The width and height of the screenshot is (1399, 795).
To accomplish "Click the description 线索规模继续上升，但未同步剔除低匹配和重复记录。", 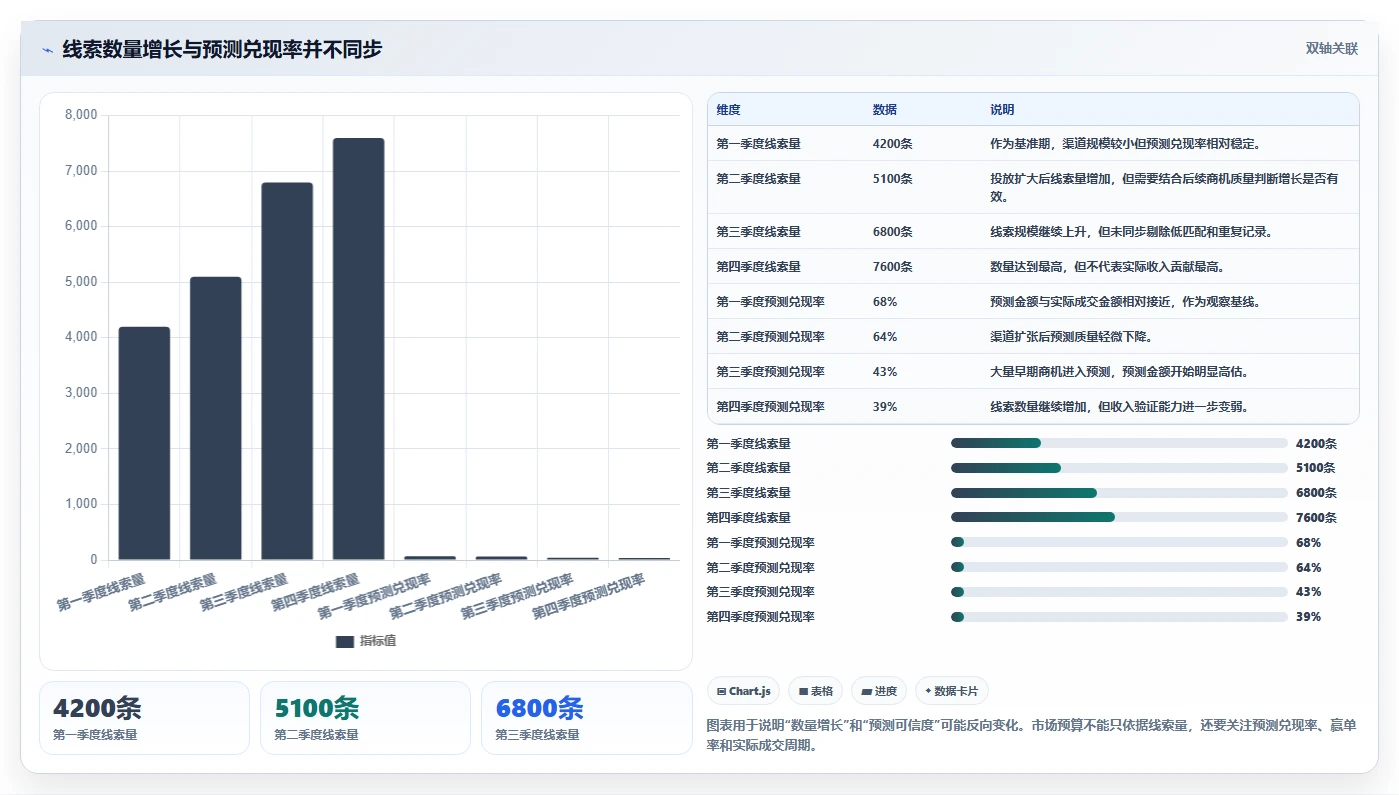I will (x=1131, y=232).
